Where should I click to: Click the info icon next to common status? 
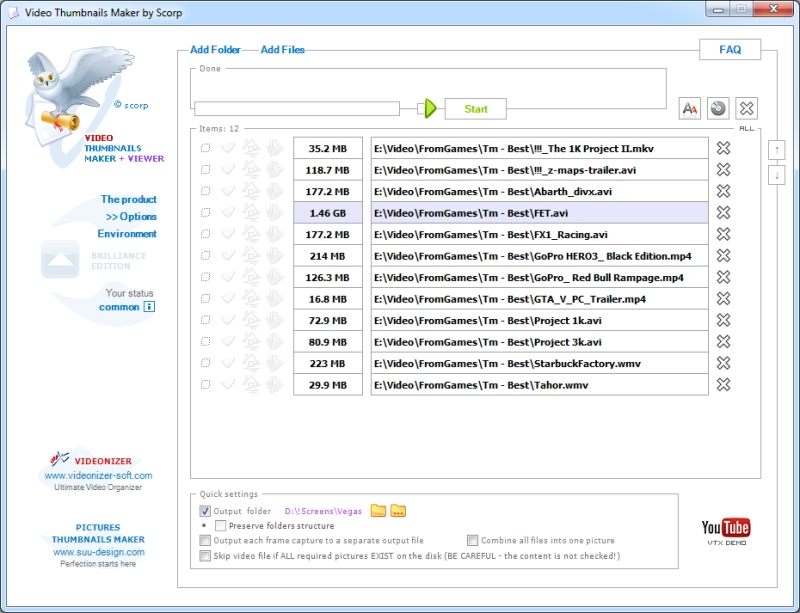click(149, 307)
